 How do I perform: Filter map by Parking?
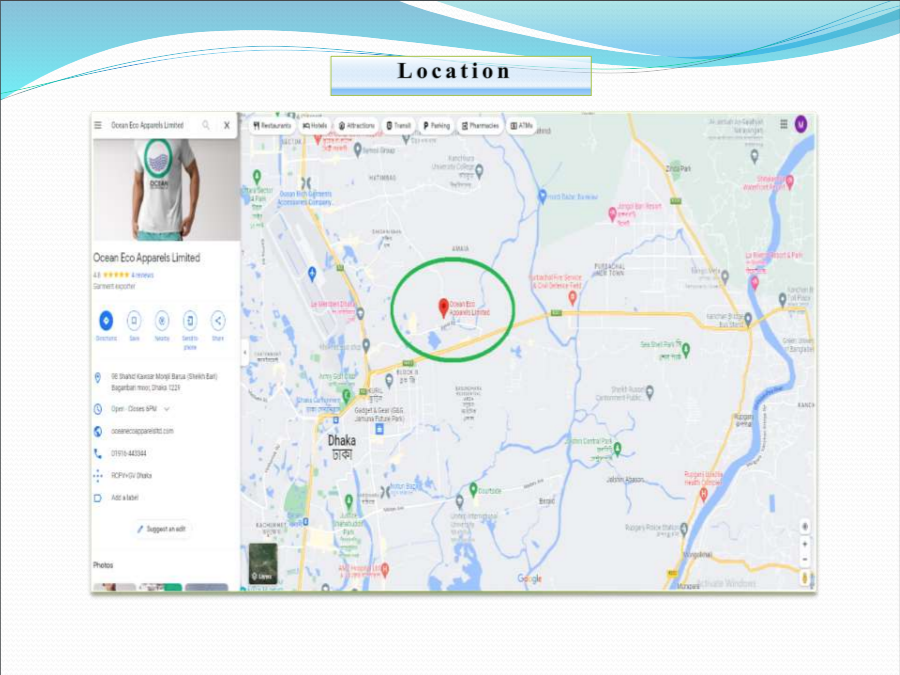(437, 126)
